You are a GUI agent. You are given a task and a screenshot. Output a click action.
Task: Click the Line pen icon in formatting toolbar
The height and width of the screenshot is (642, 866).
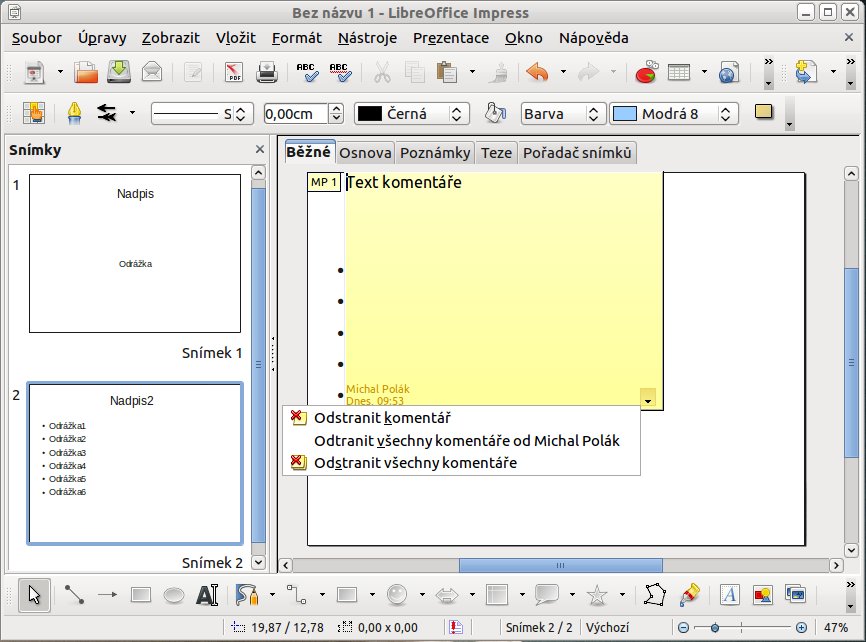point(74,114)
